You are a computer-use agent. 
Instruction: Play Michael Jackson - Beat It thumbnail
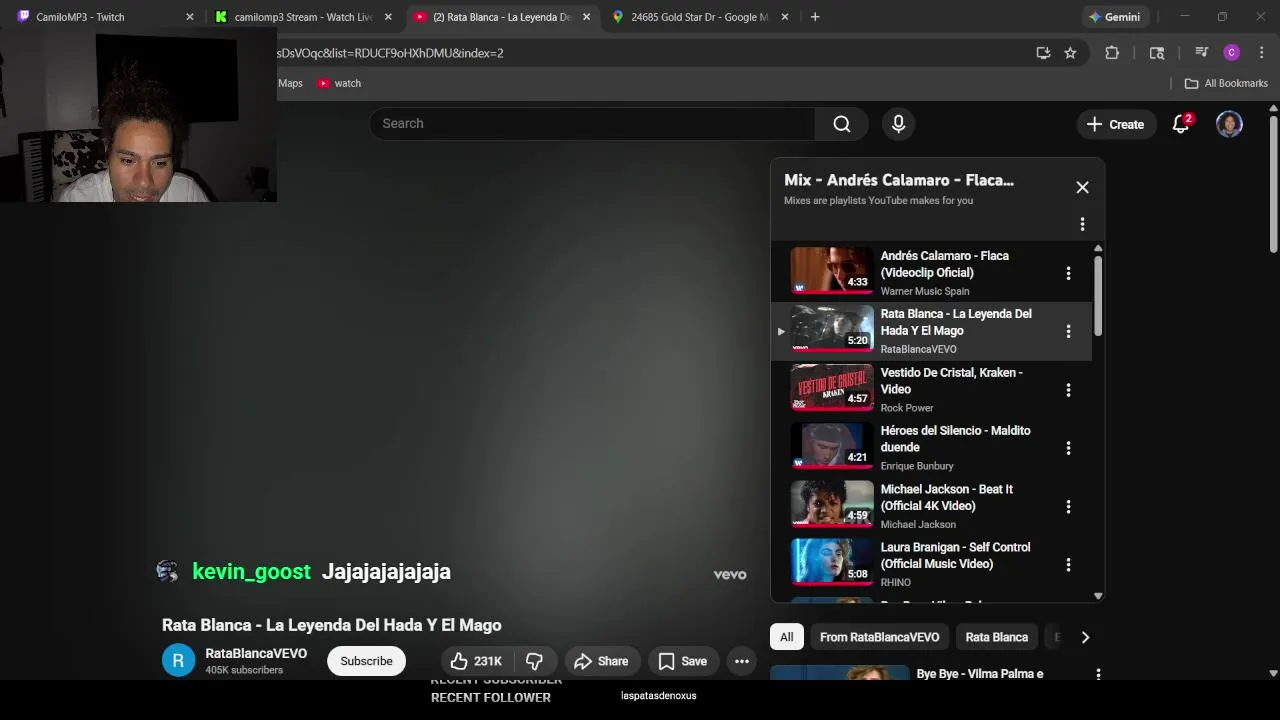832,504
